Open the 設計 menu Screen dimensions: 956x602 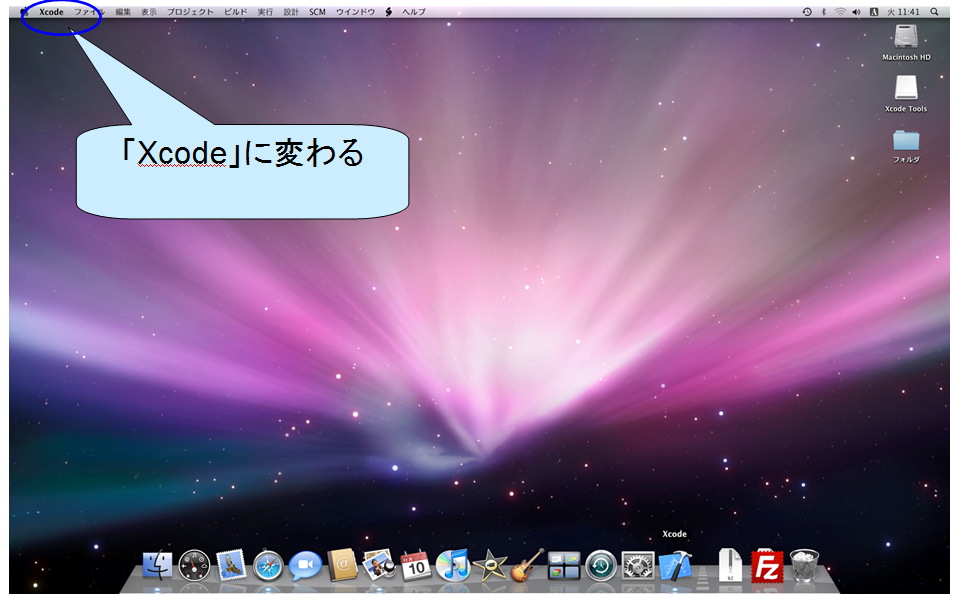tap(291, 12)
